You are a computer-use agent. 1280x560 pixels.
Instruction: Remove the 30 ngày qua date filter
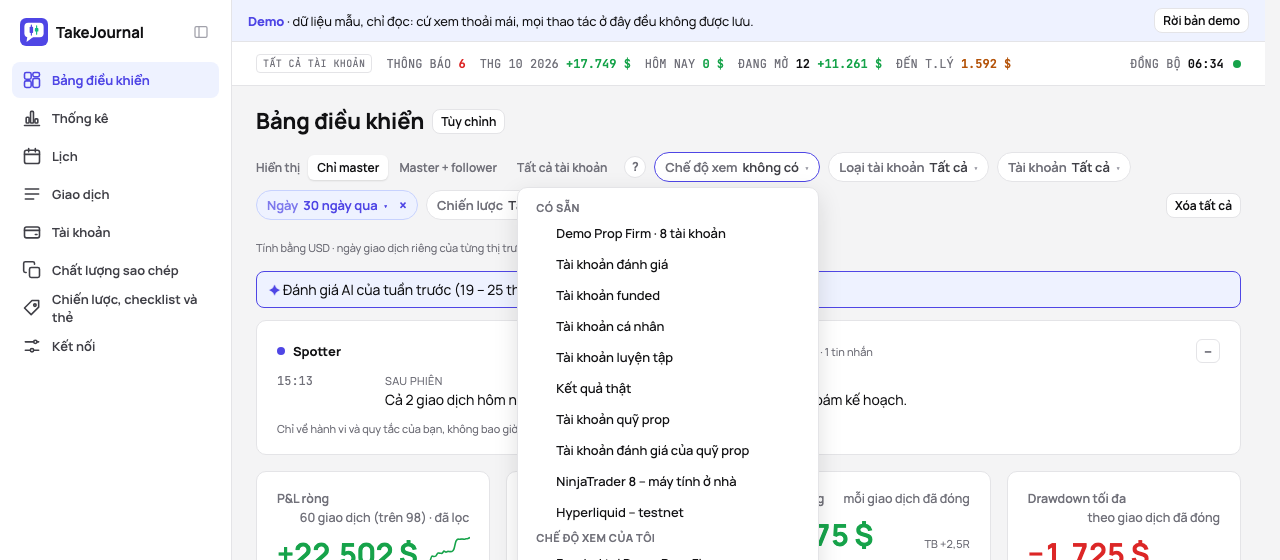[x=403, y=205]
